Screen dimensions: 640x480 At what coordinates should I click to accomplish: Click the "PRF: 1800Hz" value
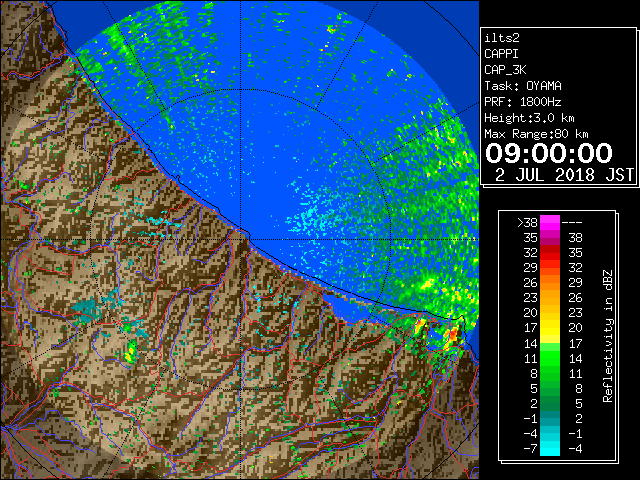523,102
